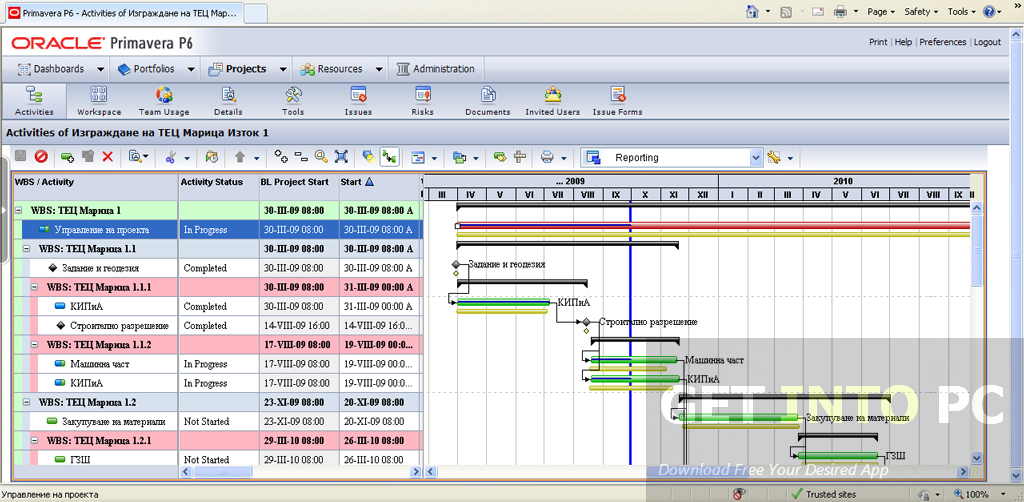Collapse WBS: ТЕЦ Марица 1.1.1 node
Screen dimensions: 1024x502
[34, 287]
